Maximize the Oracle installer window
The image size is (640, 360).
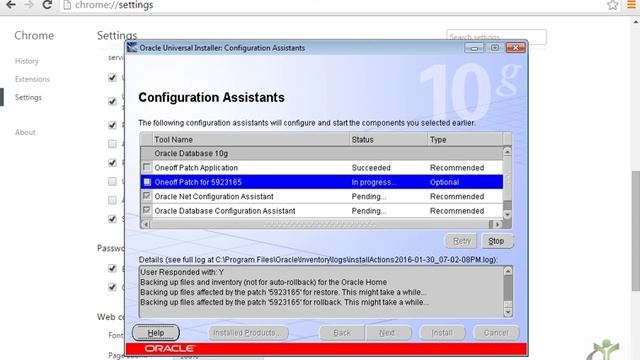[495, 48]
